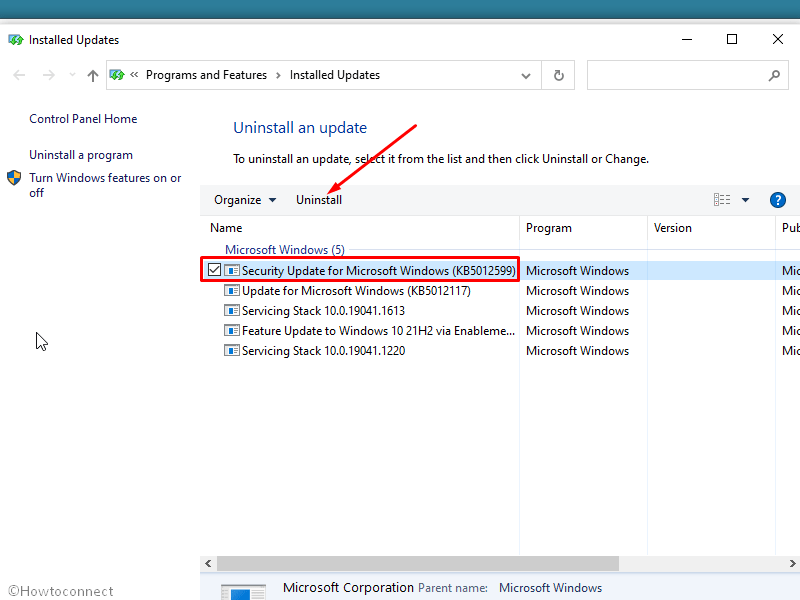The image size is (800, 600).
Task: Expand the address bar history dropdown
Action: click(526, 76)
